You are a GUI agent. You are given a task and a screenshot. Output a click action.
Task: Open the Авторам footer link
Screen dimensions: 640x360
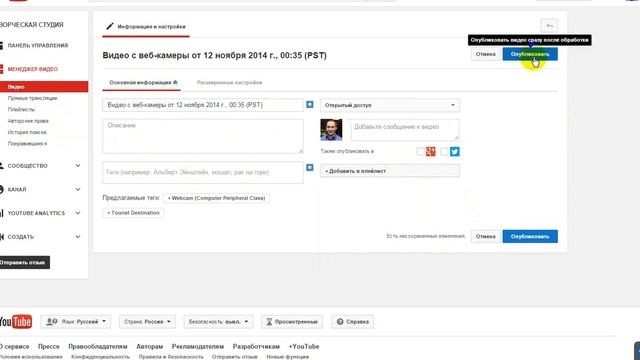pyautogui.click(x=149, y=347)
